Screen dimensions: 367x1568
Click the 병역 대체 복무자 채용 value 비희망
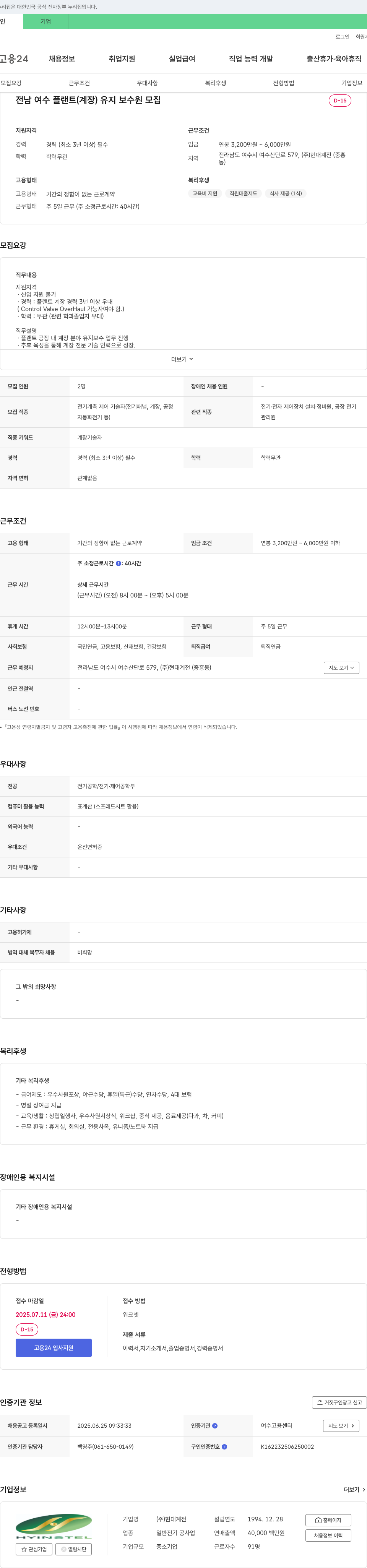(84, 952)
